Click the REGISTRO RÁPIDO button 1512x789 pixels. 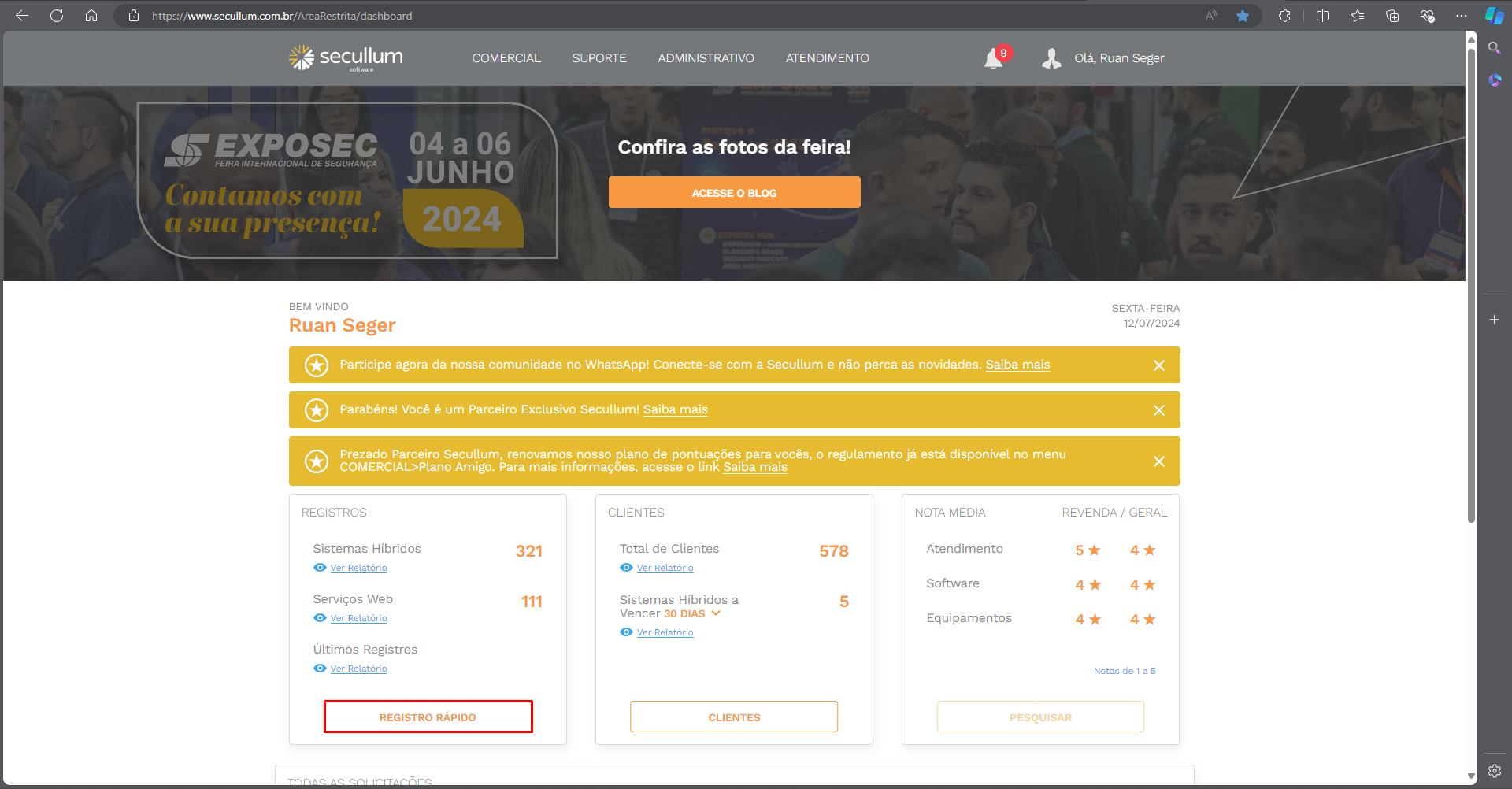(x=428, y=717)
